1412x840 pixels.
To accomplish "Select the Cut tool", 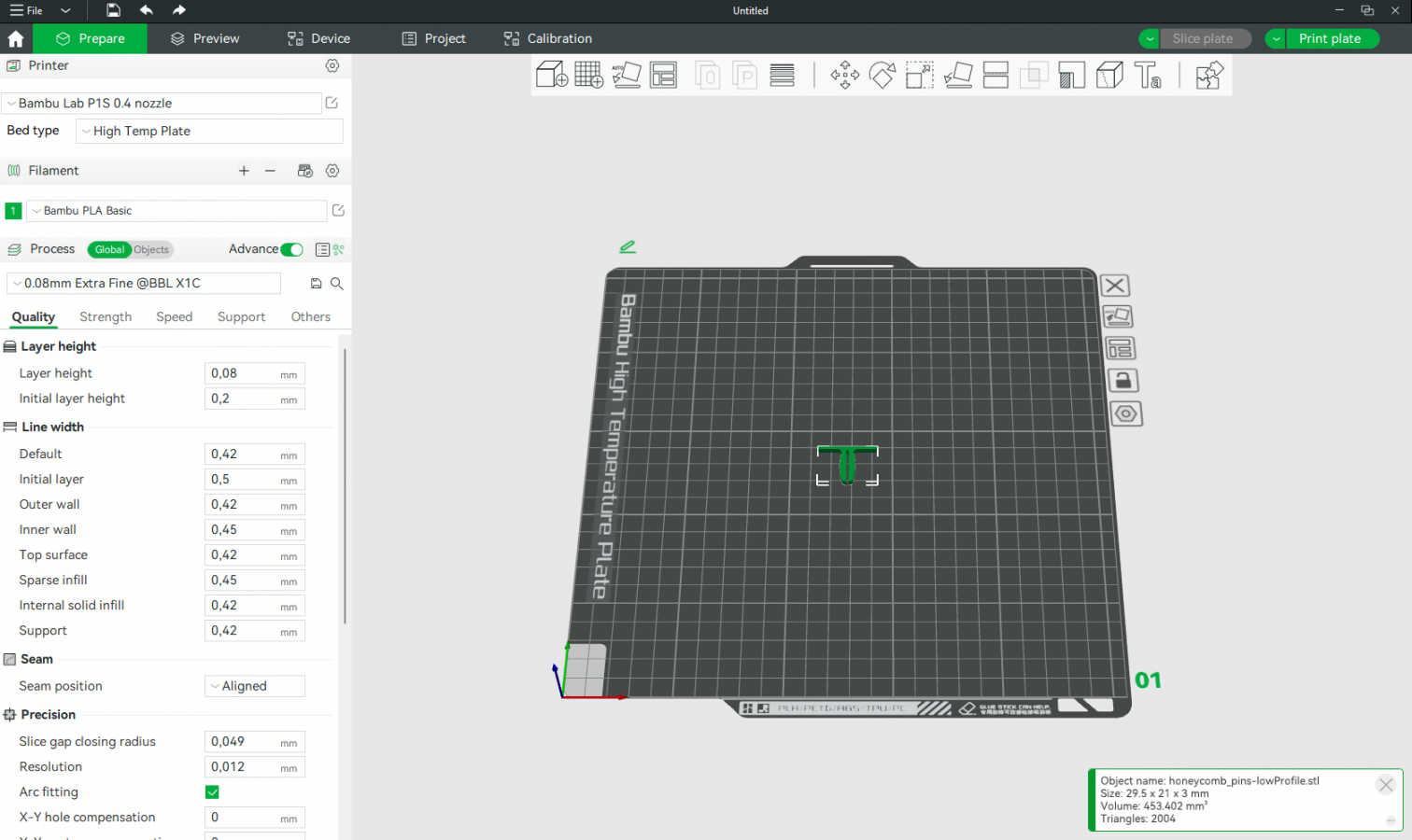I will point(995,75).
